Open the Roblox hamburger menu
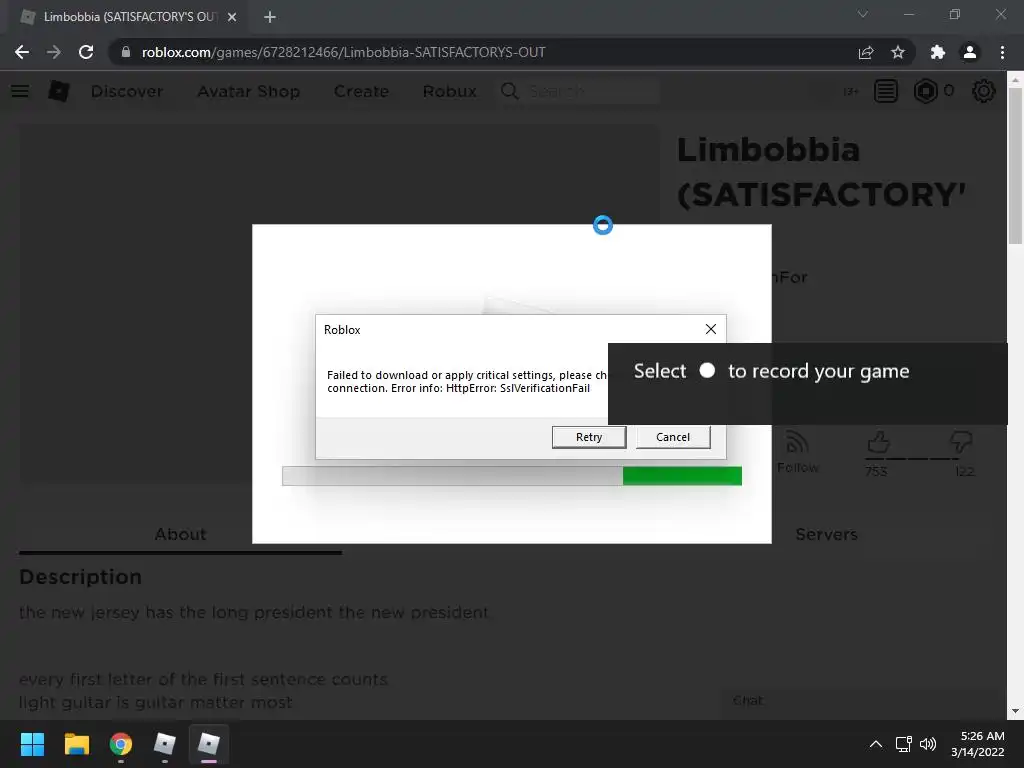The image size is (1024, 768). (20, 91)
